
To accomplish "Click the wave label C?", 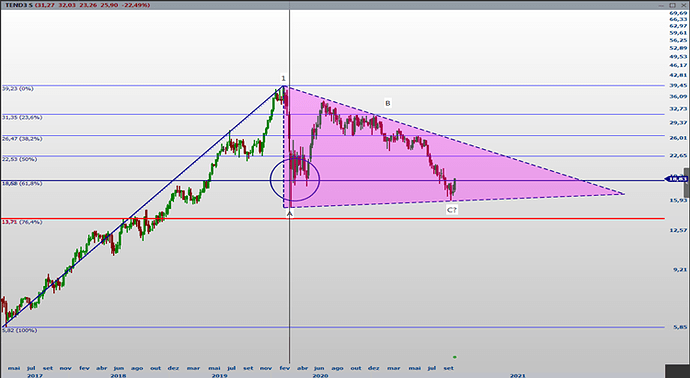I will (x=452, y=210).
